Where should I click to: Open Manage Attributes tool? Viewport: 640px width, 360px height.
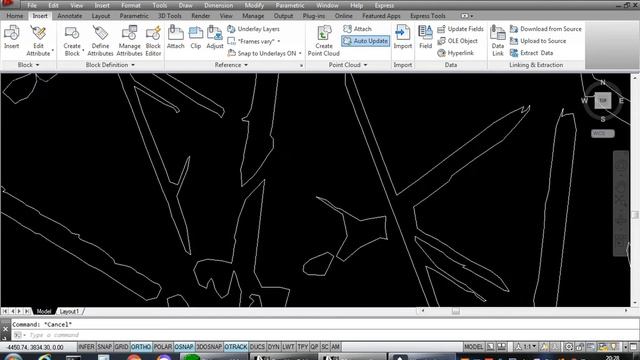click(129, 41)
